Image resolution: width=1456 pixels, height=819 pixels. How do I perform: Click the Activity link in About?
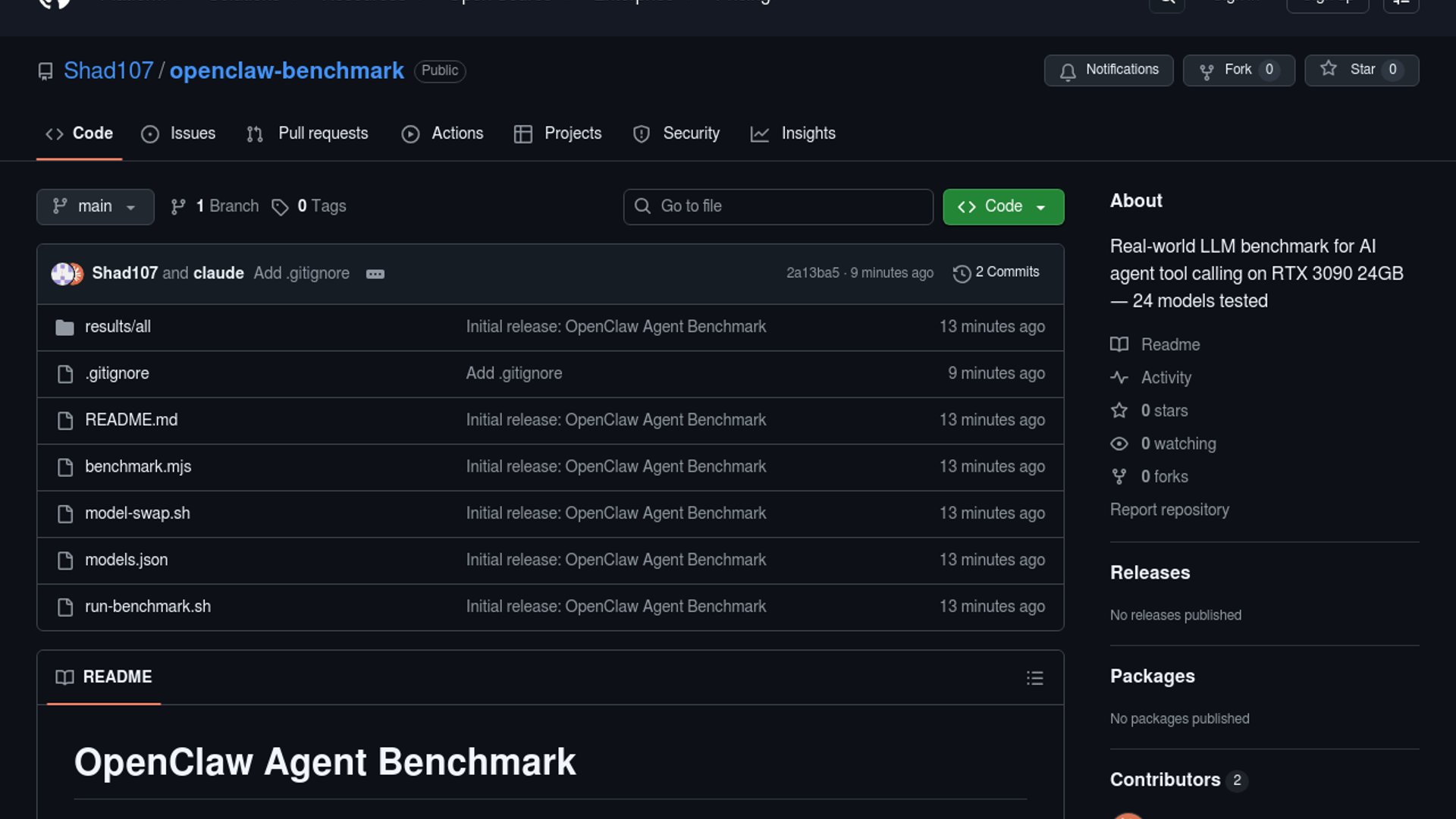pyautogui.click(x=1165, y=378)
